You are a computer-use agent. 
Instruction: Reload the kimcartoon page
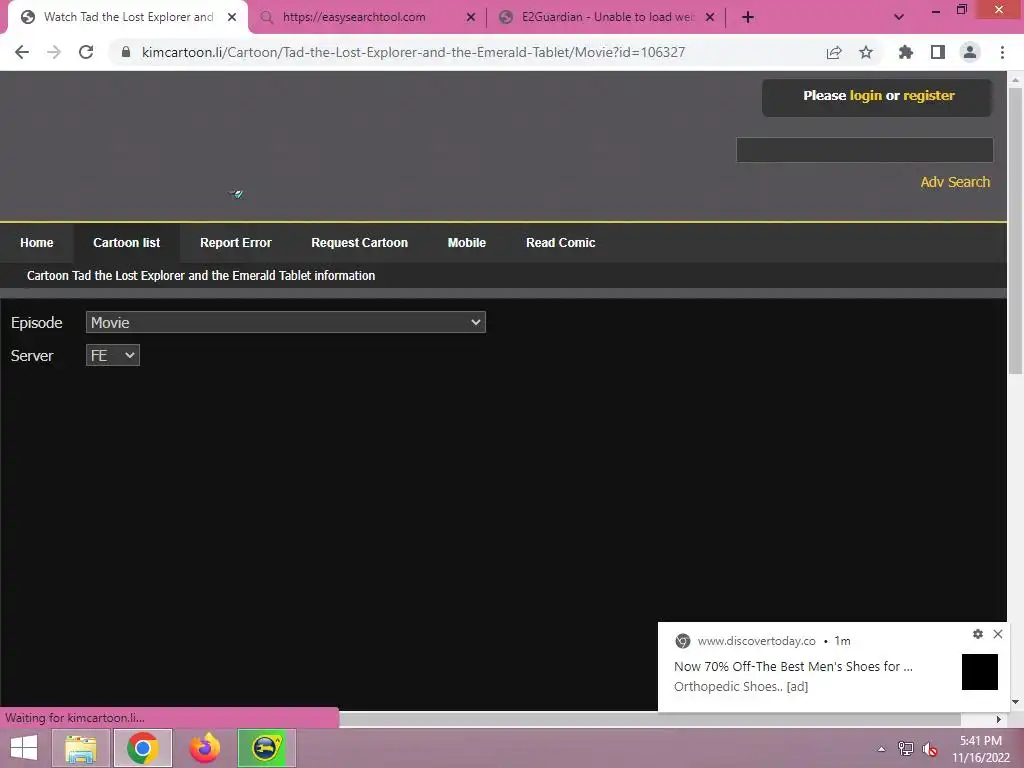pos(86,52)
